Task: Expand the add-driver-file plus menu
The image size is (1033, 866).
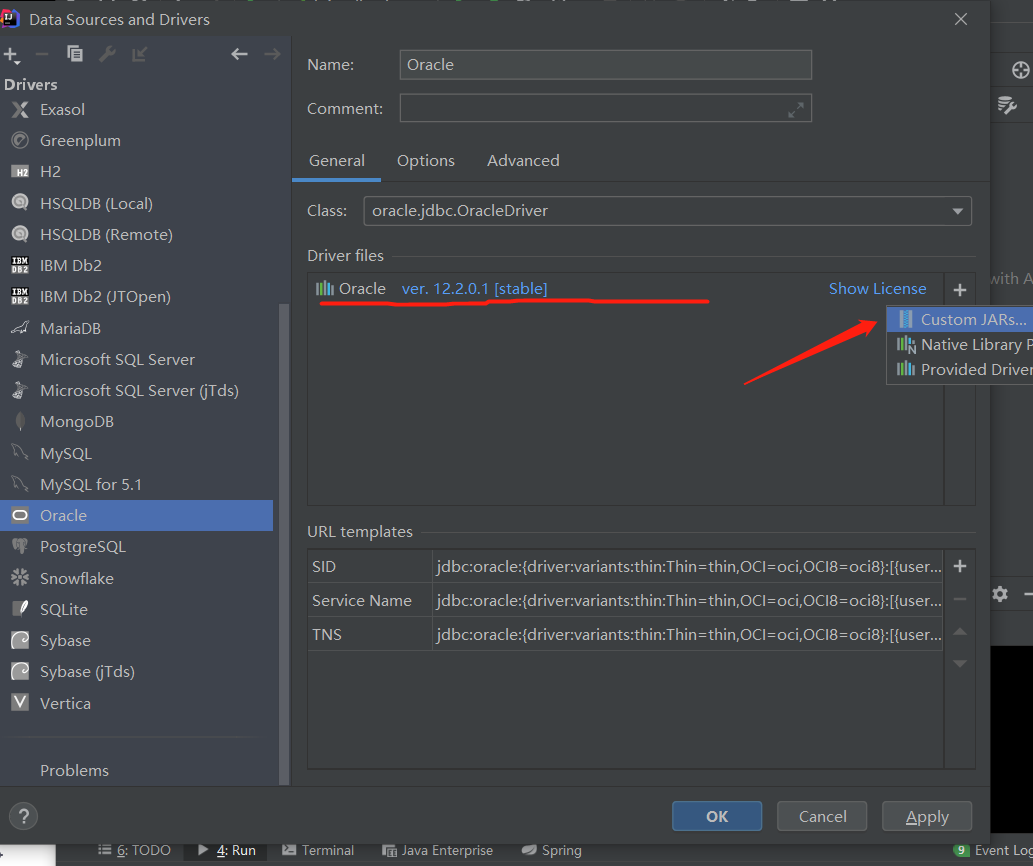Action: coord(959,289)
